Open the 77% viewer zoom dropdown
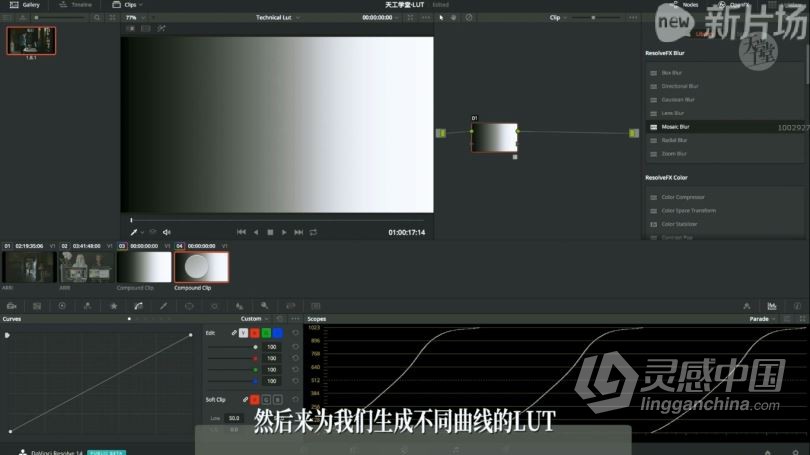The width and height of the screenshot is (810, 455). click(x=135, y=18)
